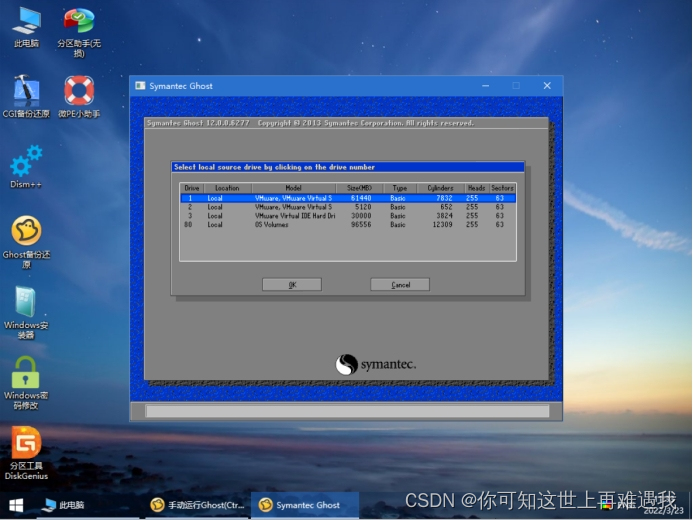Click the 30000 size cell
The width and height of the screenshot is (693, 520).
coord(361,216)
